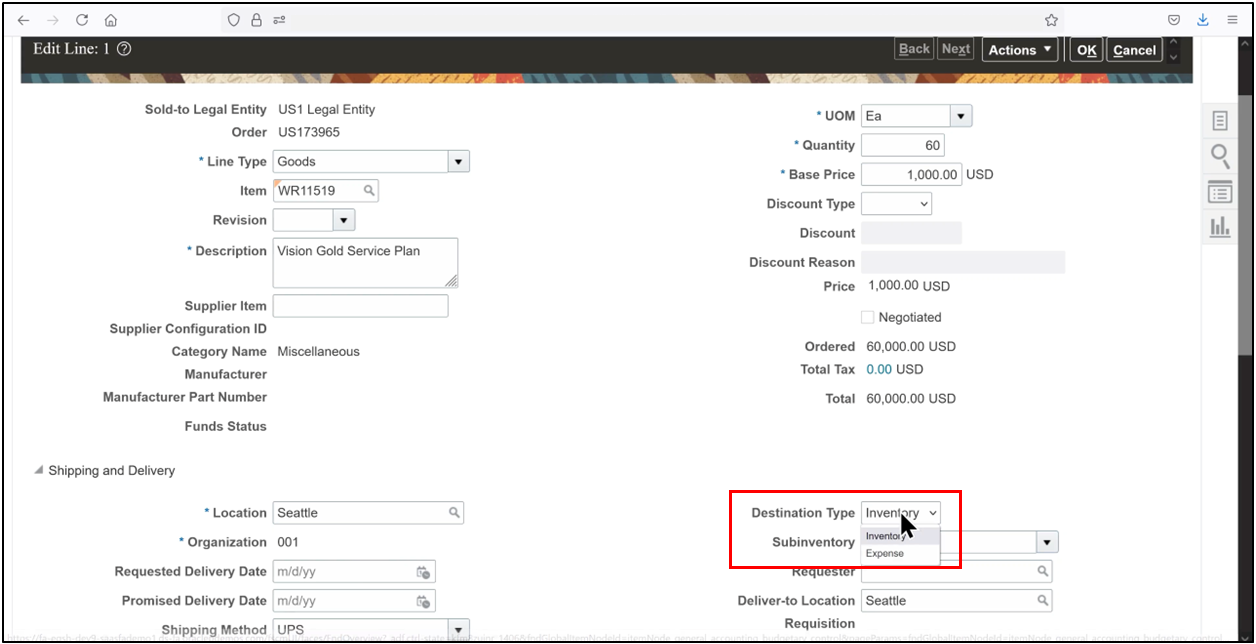Click the OK button to save the line
The height and width of the screenshot is (644, 1256).
[x=1086, y=49]
